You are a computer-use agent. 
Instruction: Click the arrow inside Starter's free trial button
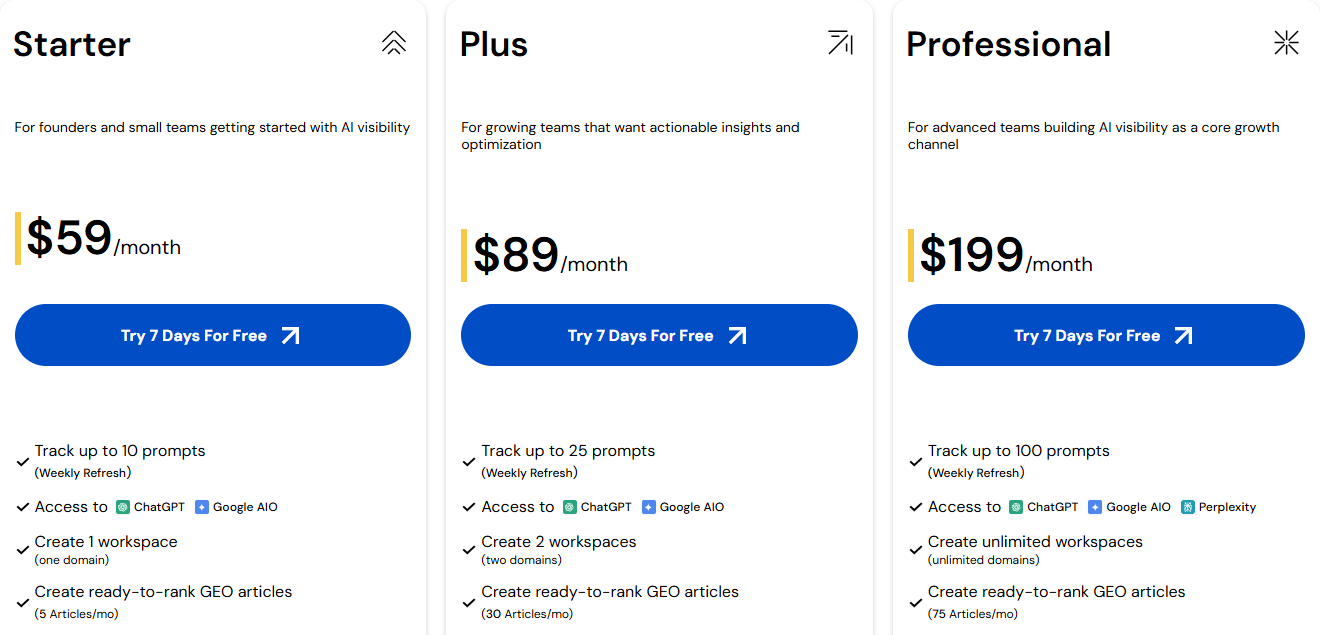pyautogui.click(x=291, y=335)
